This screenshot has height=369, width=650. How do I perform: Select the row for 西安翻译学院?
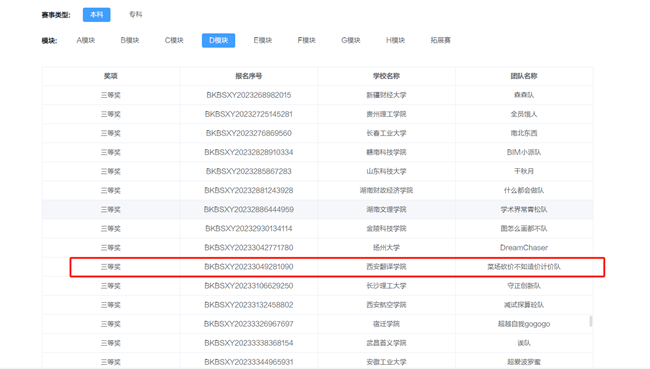point(318,267)
